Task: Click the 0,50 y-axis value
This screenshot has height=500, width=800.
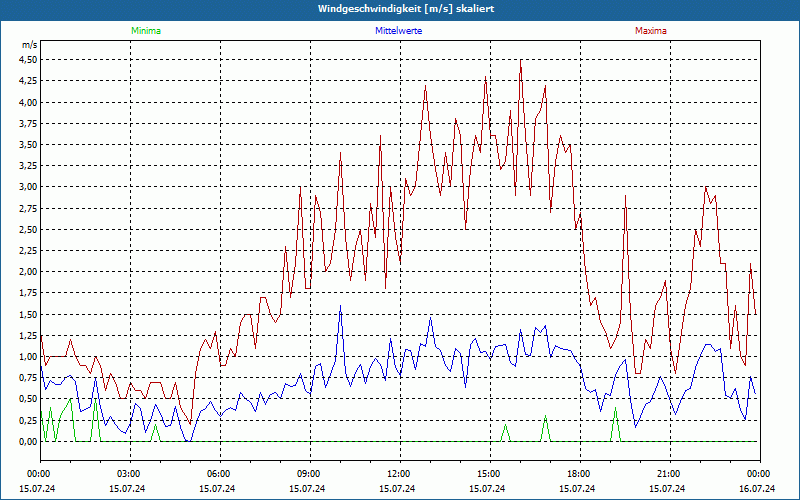Action: [28, 399]
